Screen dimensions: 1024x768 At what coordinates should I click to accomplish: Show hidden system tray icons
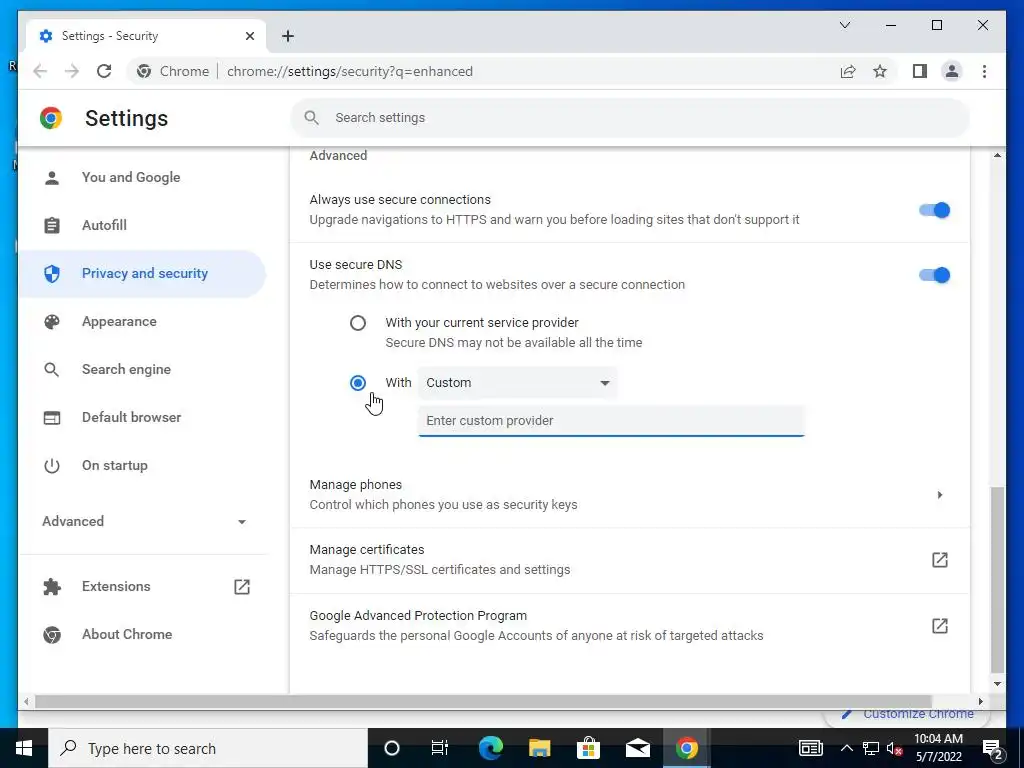[x=846, y=748]
